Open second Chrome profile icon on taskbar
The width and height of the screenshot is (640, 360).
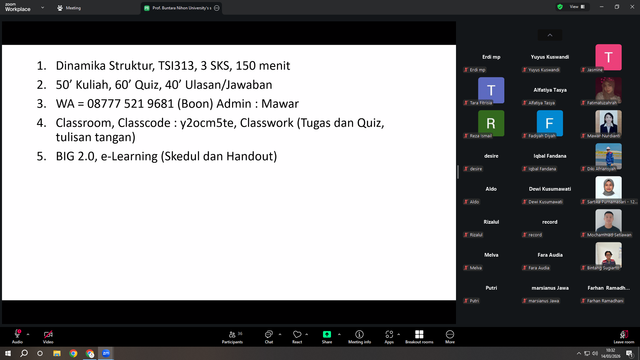tap(90, 353)
